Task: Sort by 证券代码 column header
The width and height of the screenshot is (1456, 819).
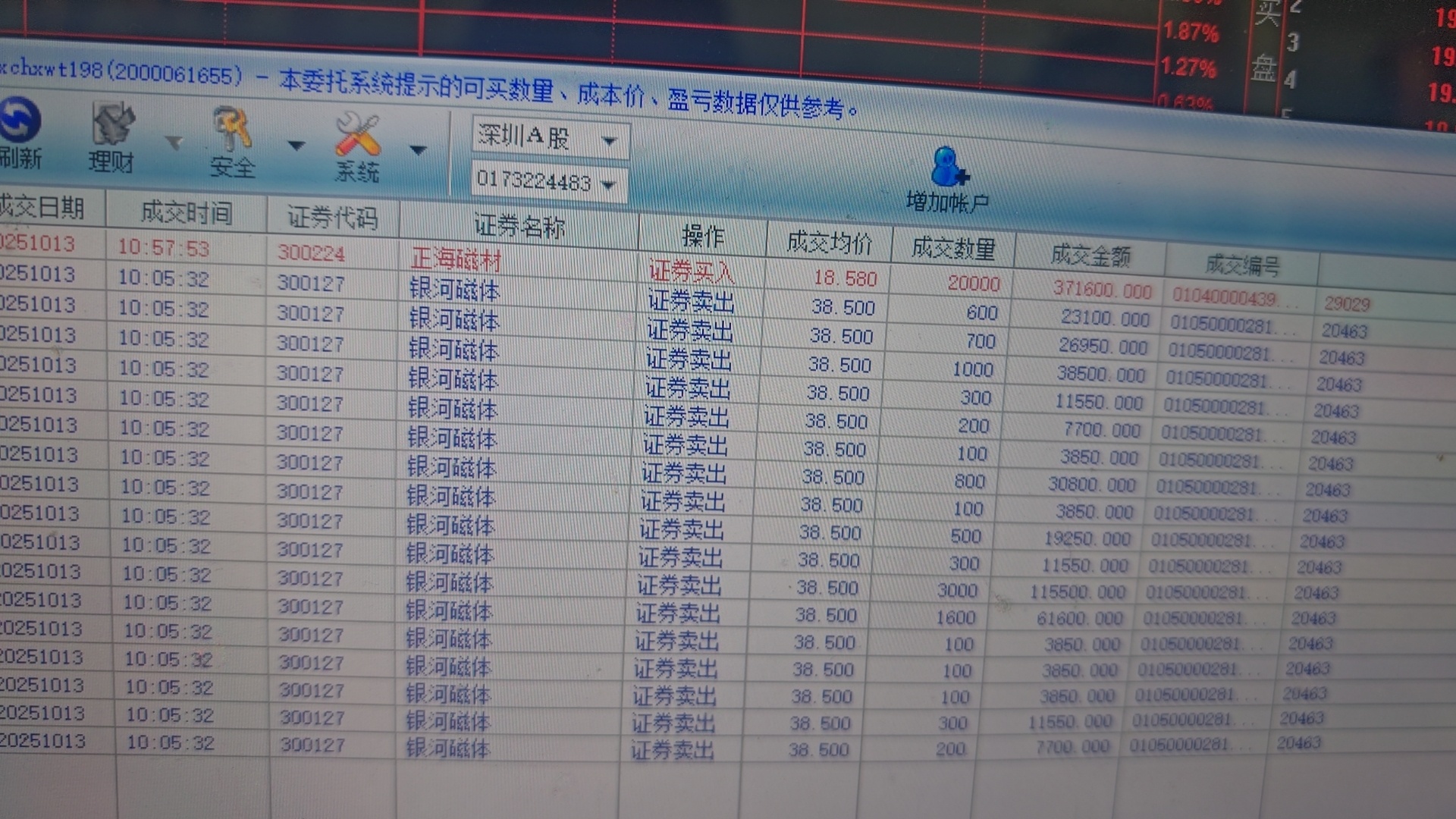Action: tap(332, 218)
